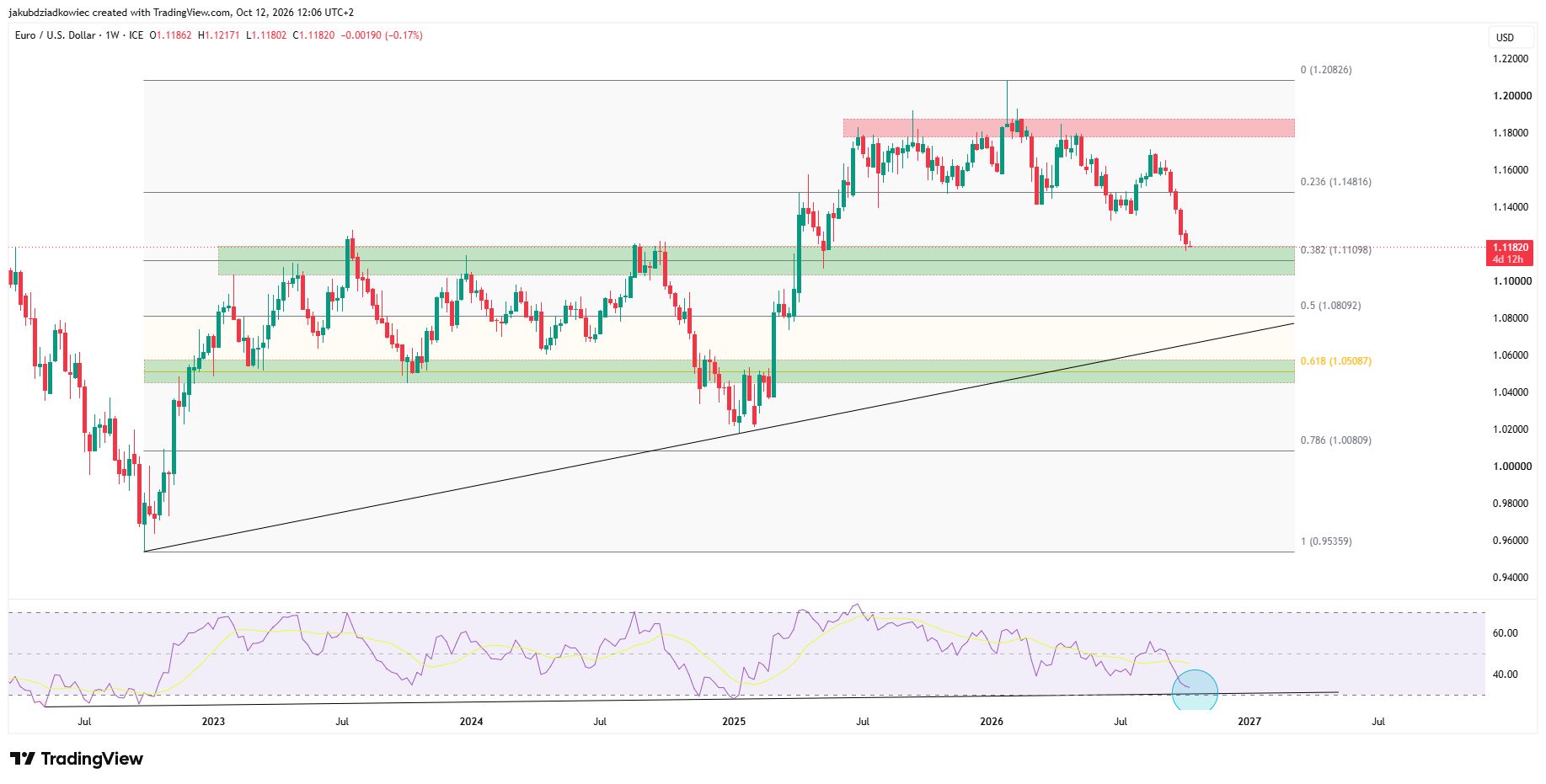Select the red resistance zone rectangle

[x=1068, y=128]
